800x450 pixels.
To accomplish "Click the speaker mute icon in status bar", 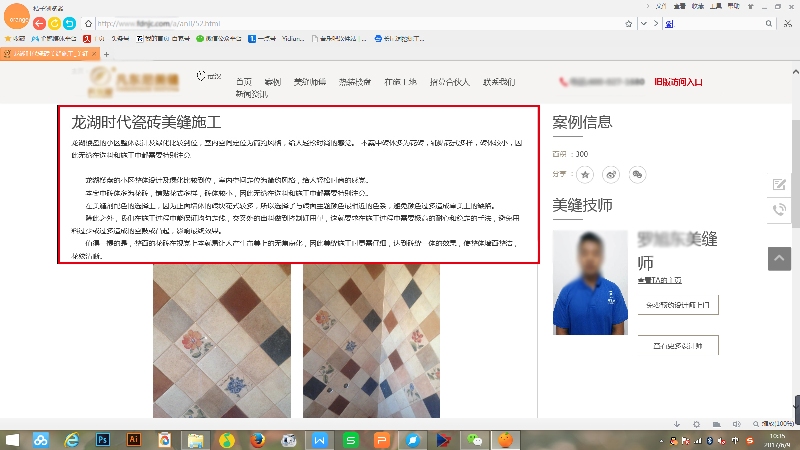I will [736, 424].
